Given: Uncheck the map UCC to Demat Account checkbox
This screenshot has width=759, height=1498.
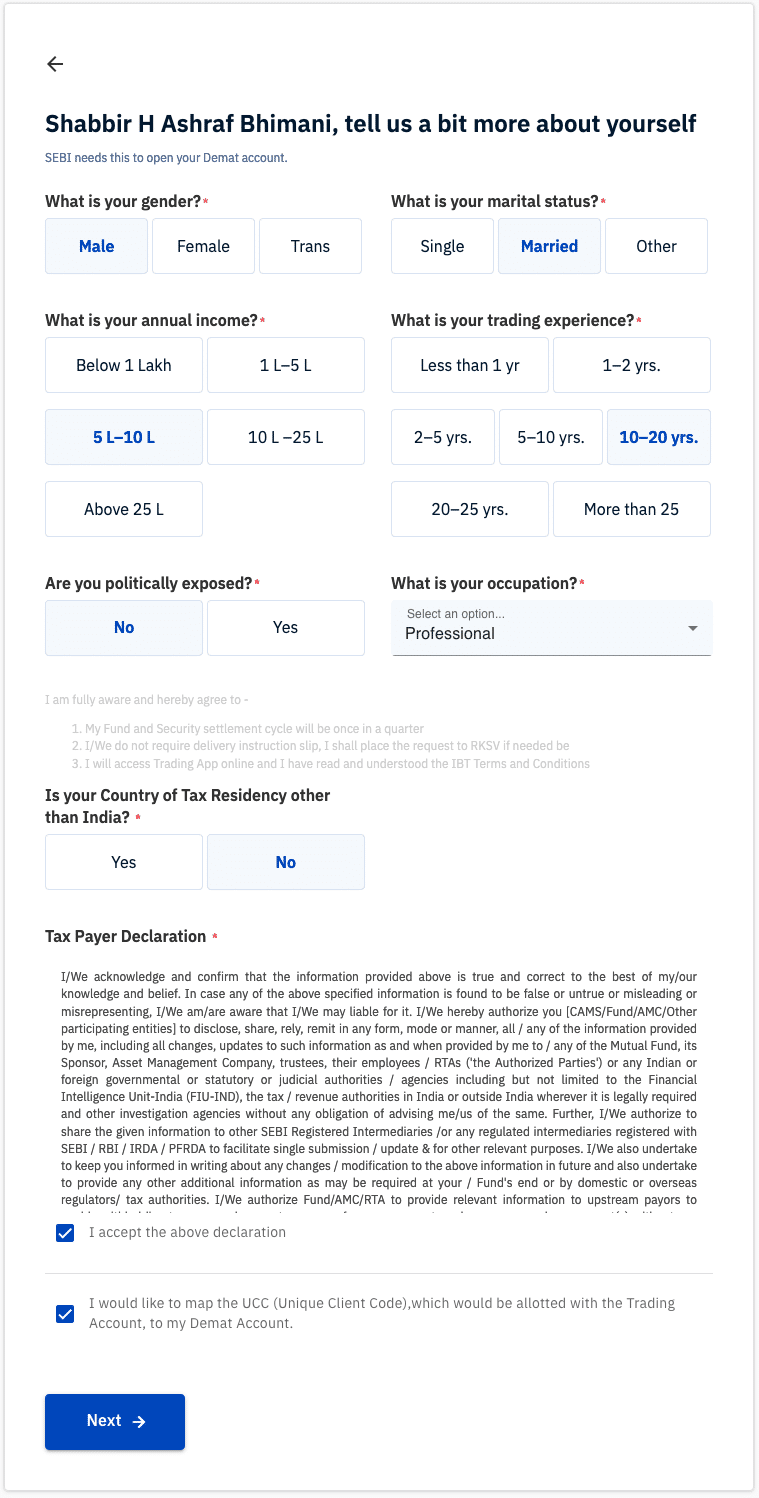Looking at the screenshot, I should [65, 1314].
